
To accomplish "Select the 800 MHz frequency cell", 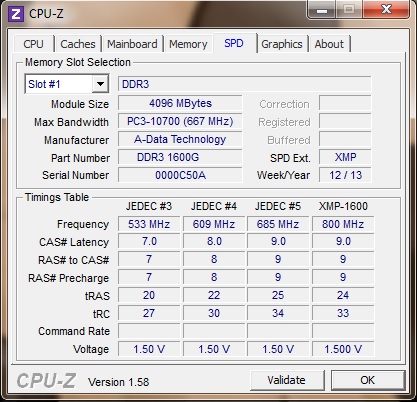I will pyautogui.click(x=343, y=224).
